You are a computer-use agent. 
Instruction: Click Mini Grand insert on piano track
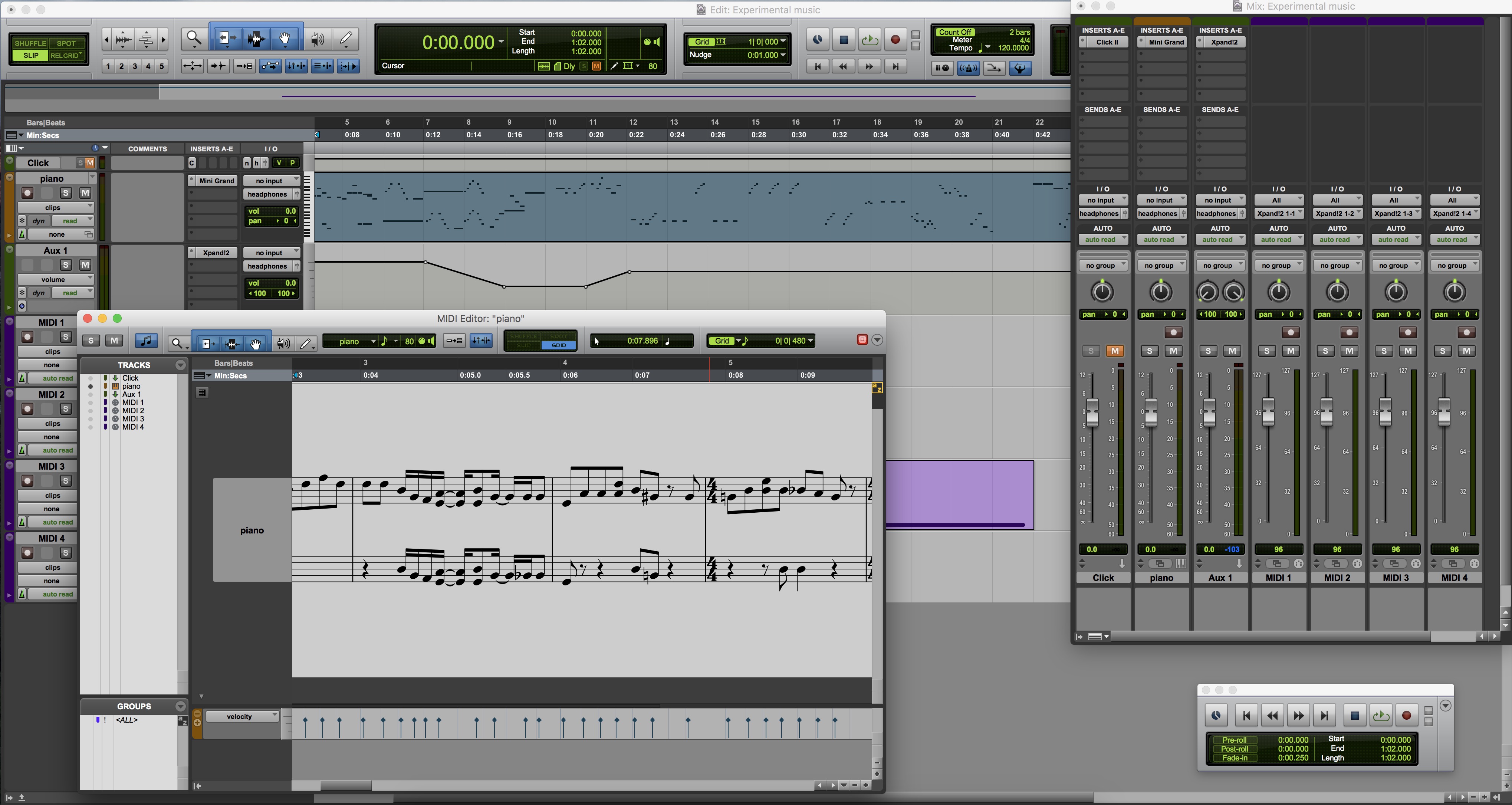(x=216, y=181)
